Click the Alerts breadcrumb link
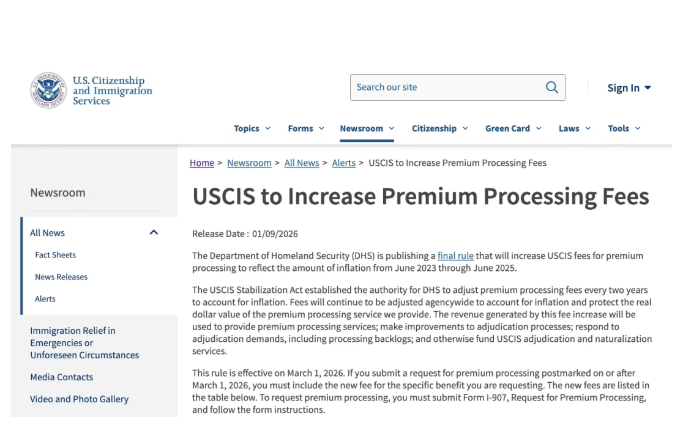The height and width of the screenshot is (433, 676). [343, 163]
